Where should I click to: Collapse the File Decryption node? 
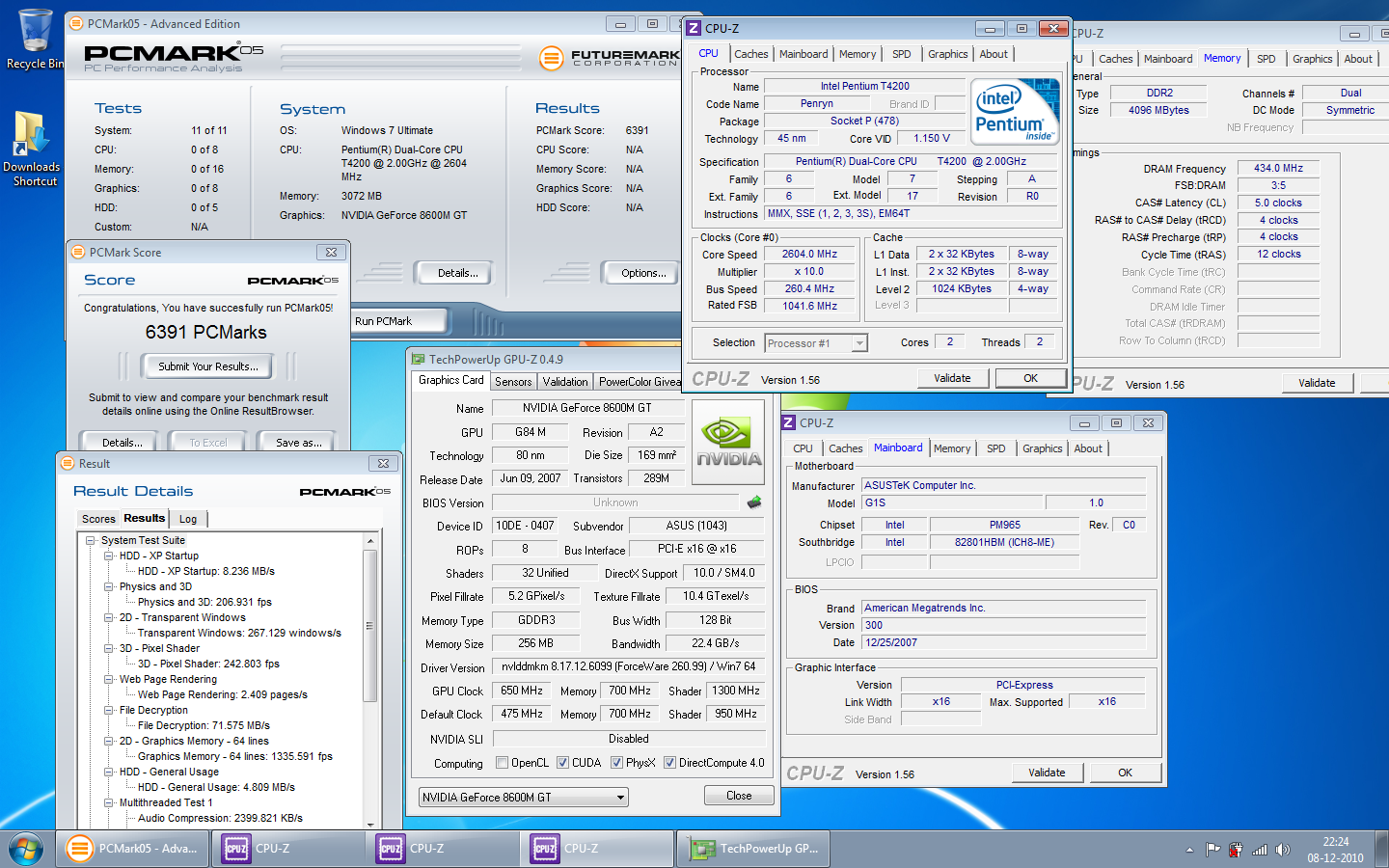[109, 711]
